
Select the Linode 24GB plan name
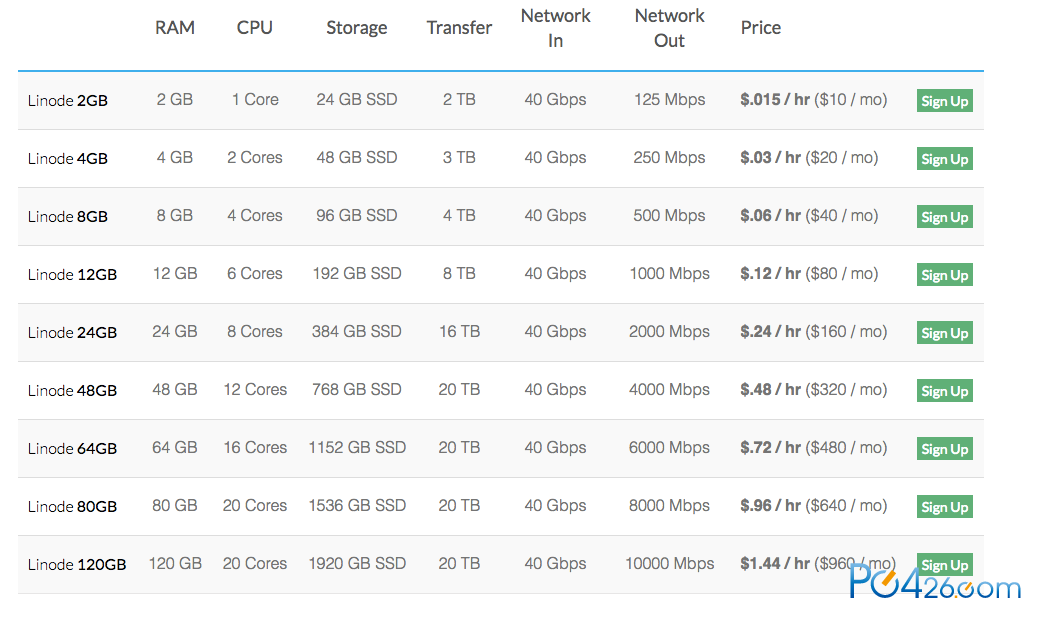pyautogui.click(x=72, y=332)
